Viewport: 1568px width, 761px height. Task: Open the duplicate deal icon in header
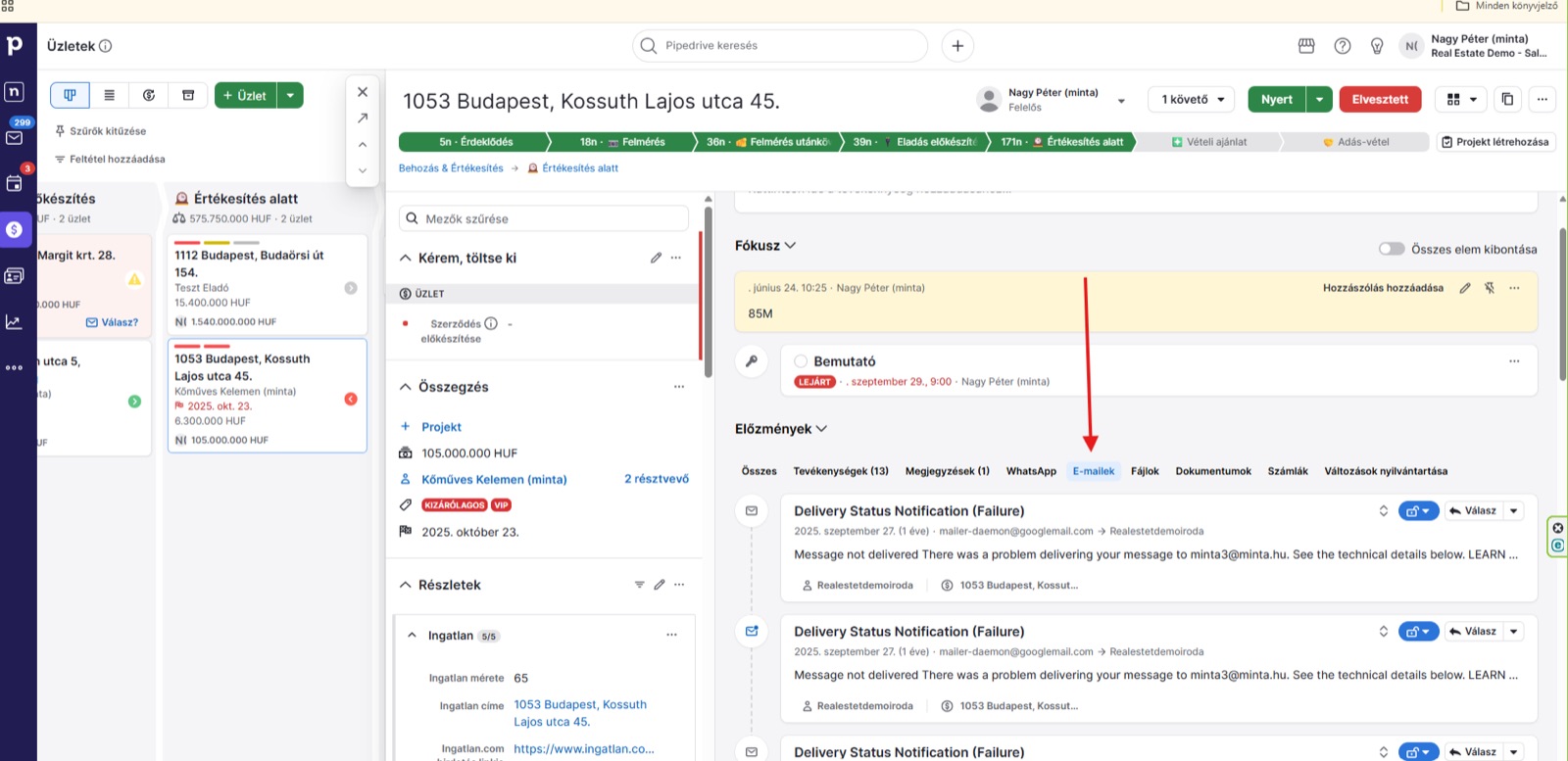coord(1508,99)
